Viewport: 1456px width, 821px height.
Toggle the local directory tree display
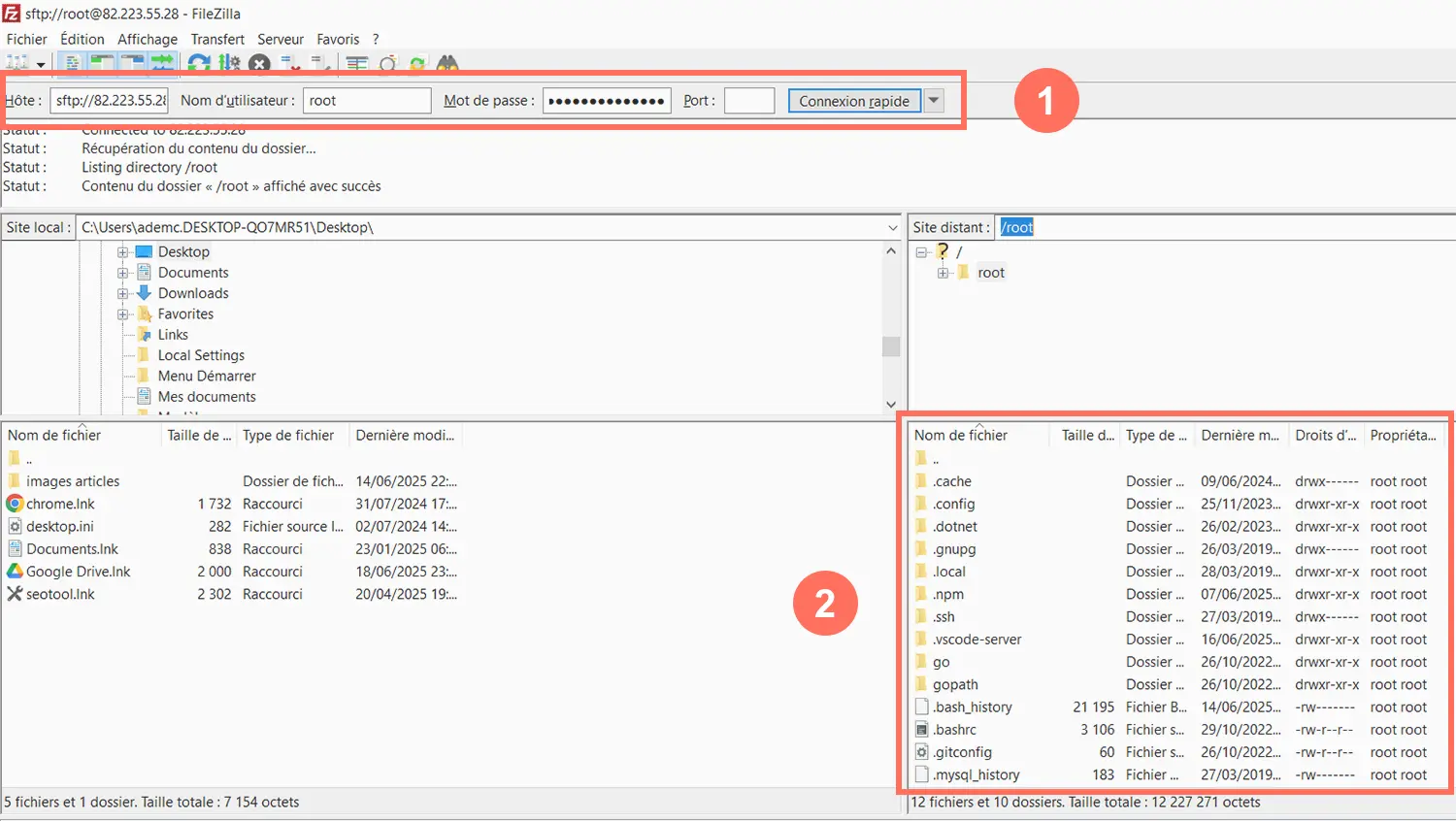(x=102, y=63)
